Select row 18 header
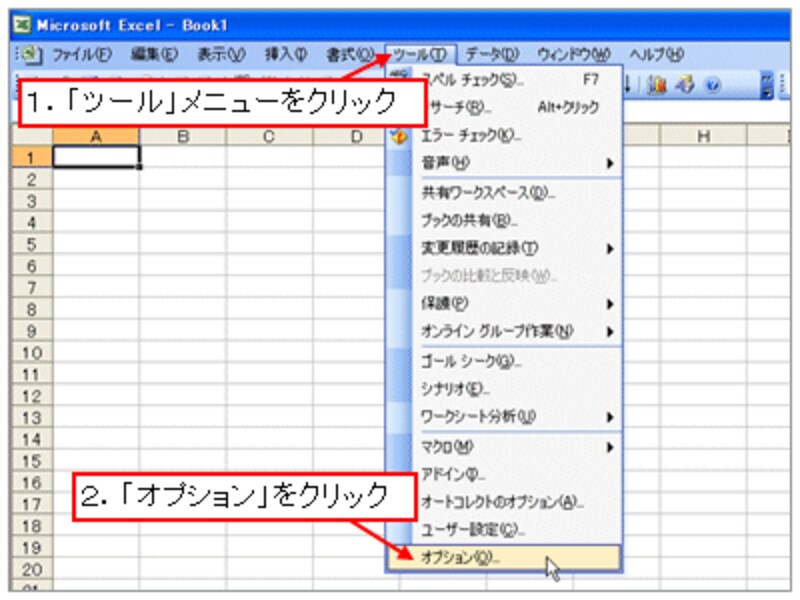This screenshot has height=600, width=800. [32, 526]
